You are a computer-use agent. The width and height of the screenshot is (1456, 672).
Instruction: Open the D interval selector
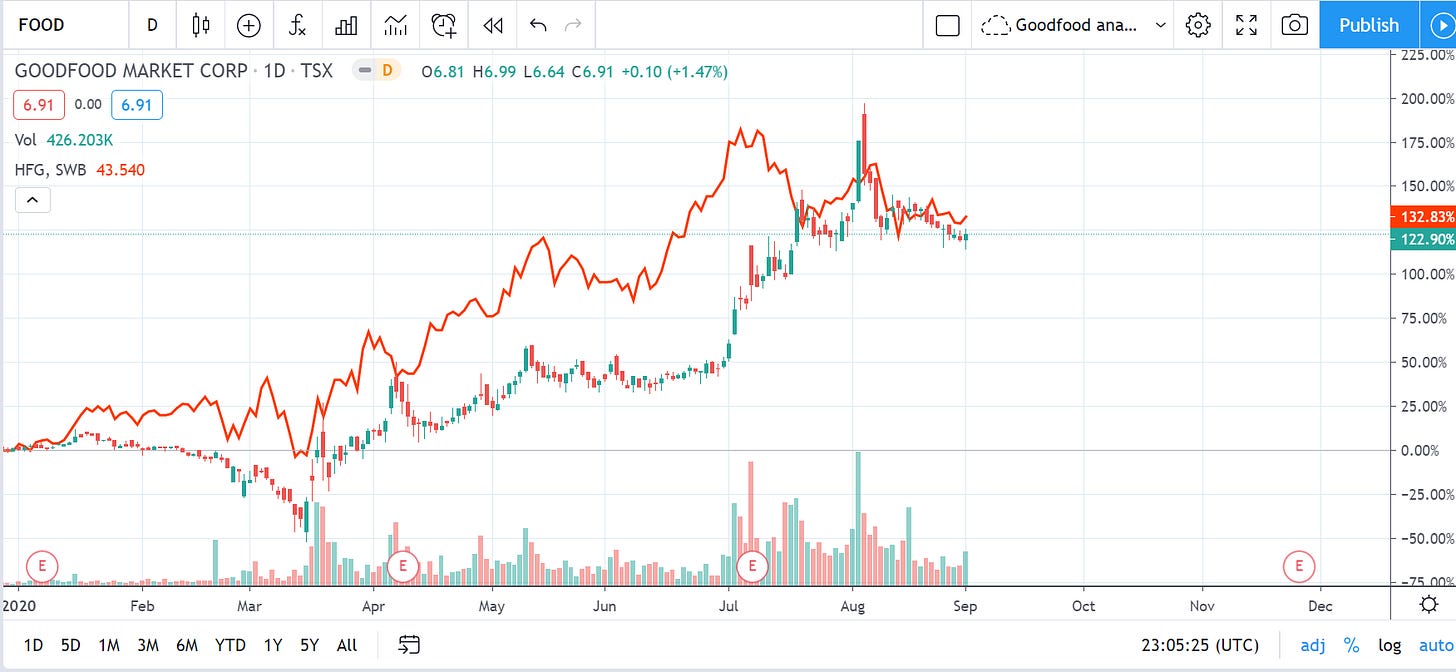pyautogui.click(x=152, y=25)
